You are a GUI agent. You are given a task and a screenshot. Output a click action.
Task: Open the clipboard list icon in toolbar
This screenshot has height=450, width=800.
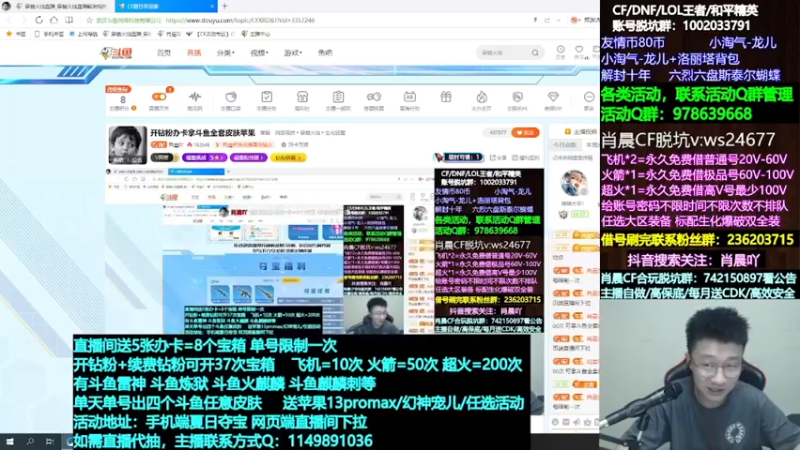pyautogui.click(x=338, y=97)
